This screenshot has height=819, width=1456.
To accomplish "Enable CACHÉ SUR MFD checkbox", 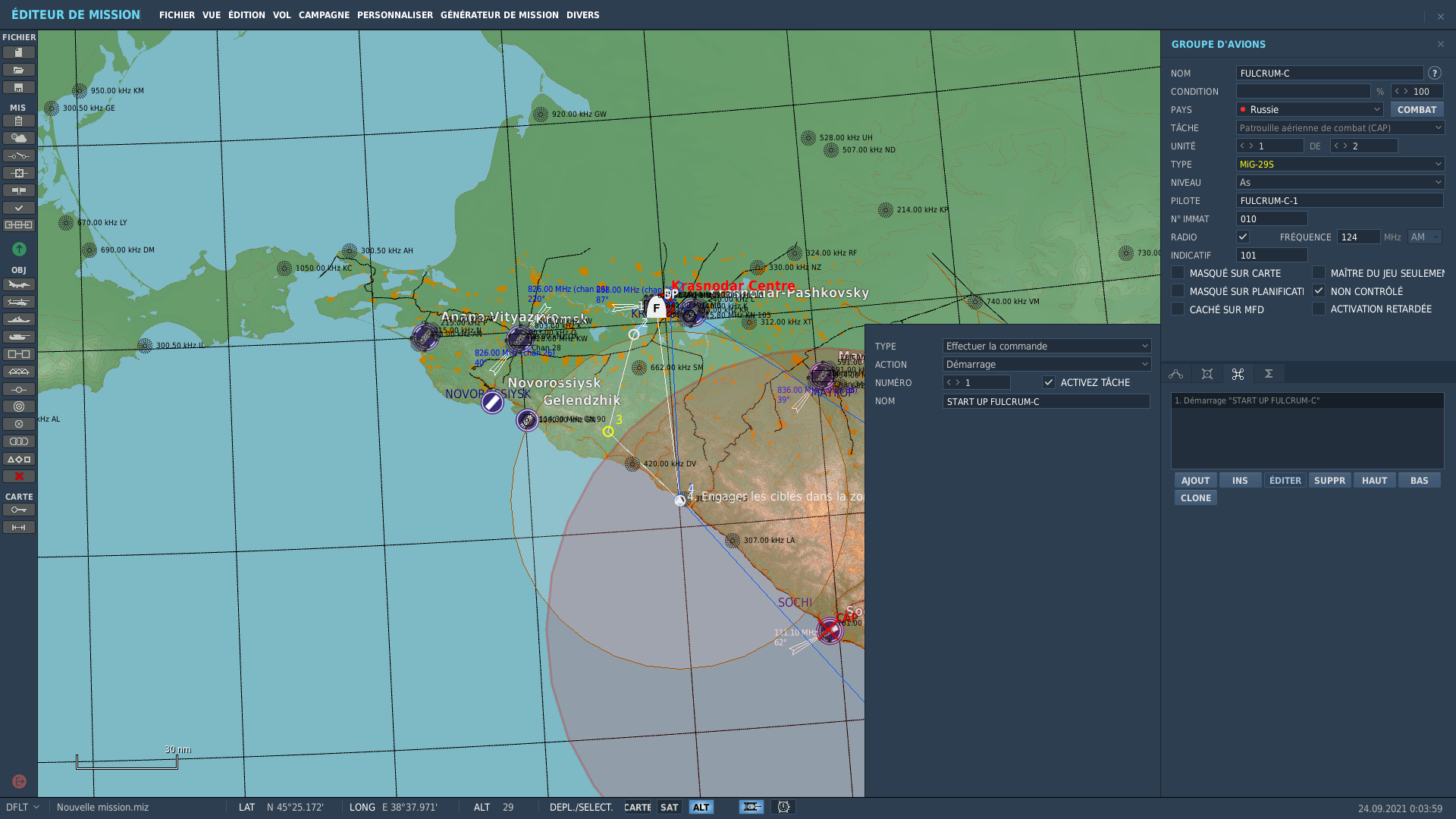I will pyautogui.click(x=1178, y=309).
